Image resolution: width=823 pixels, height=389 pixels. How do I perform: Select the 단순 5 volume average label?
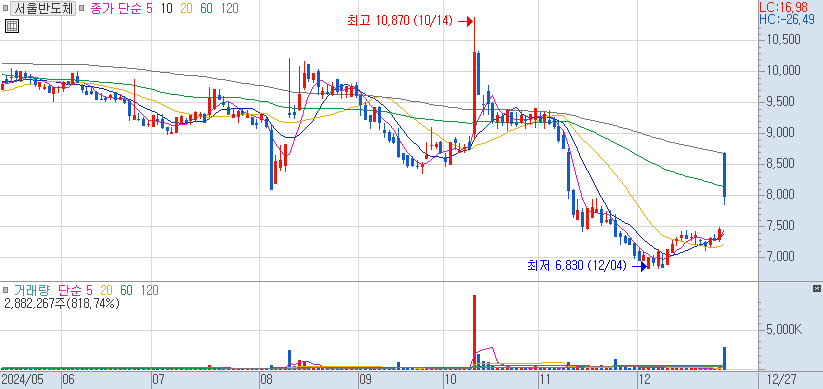(75, 290)
